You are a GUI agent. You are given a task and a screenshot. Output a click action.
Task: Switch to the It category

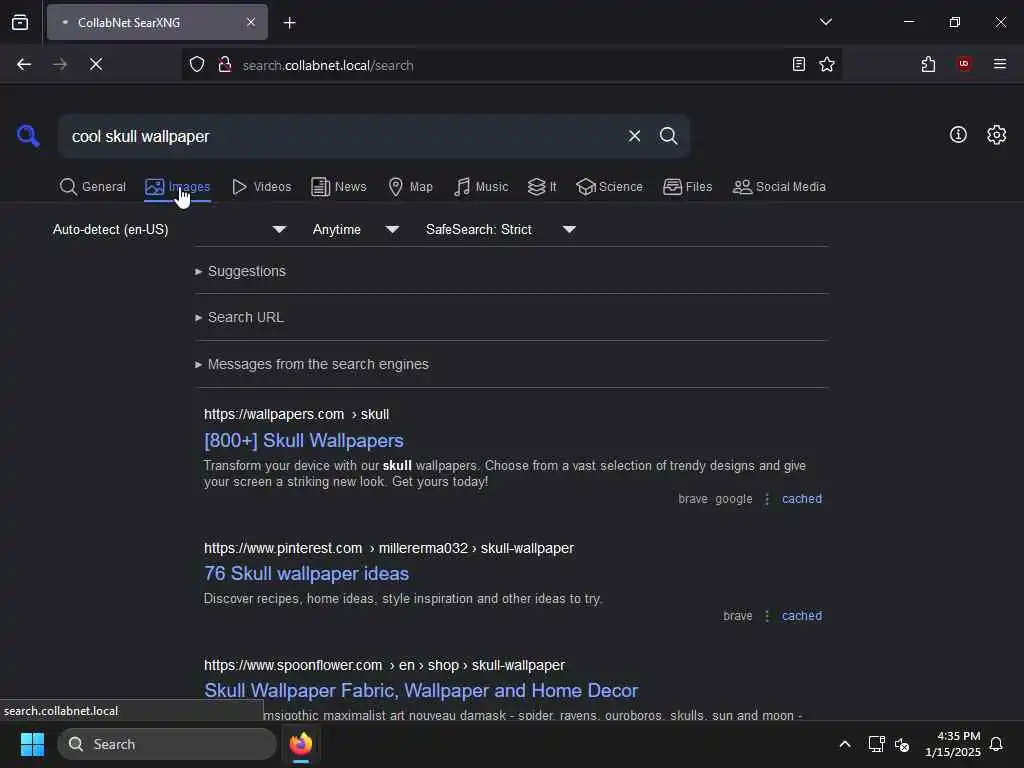pyautogui.click(x=542, y=187)
